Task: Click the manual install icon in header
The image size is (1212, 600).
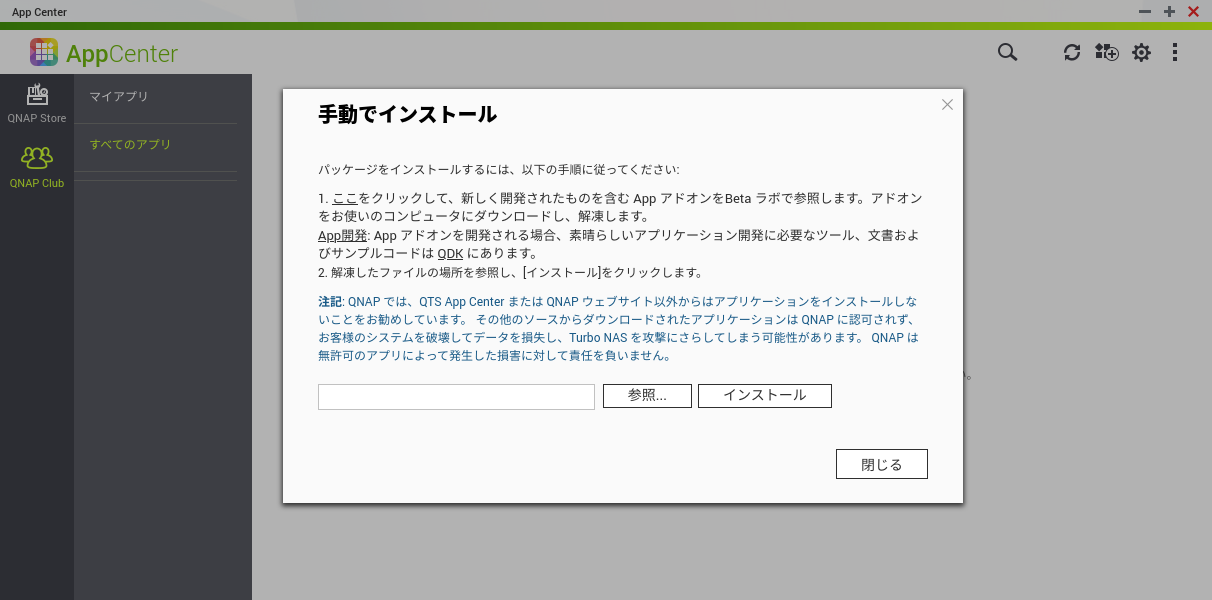Action: [1107, 52]
